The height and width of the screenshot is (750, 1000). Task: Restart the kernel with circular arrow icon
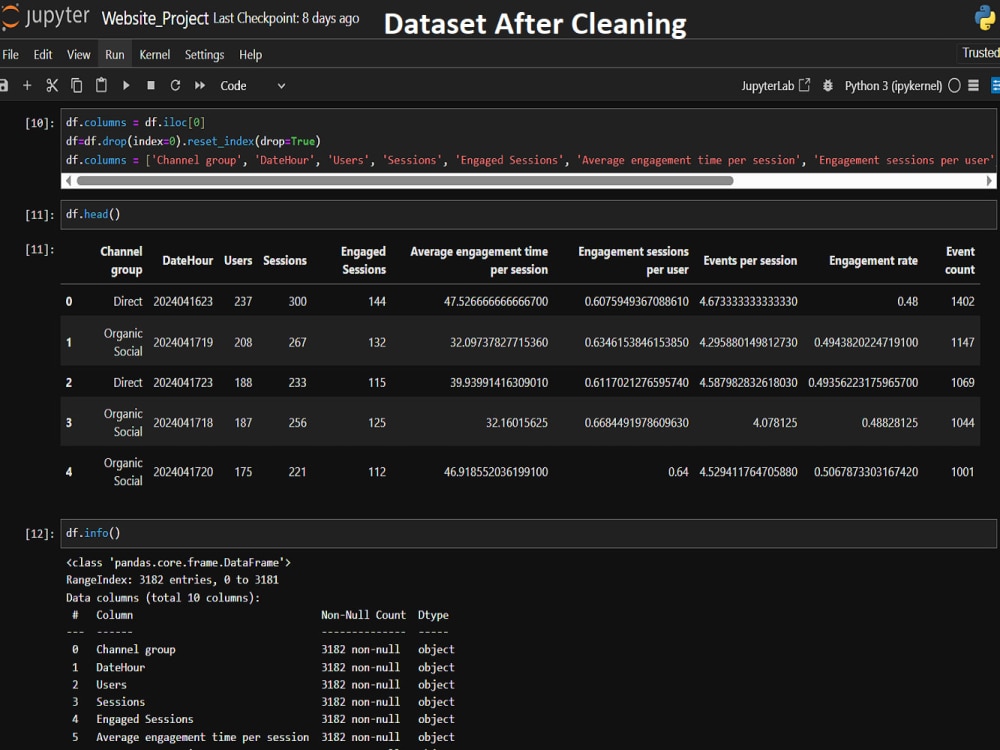175,85
